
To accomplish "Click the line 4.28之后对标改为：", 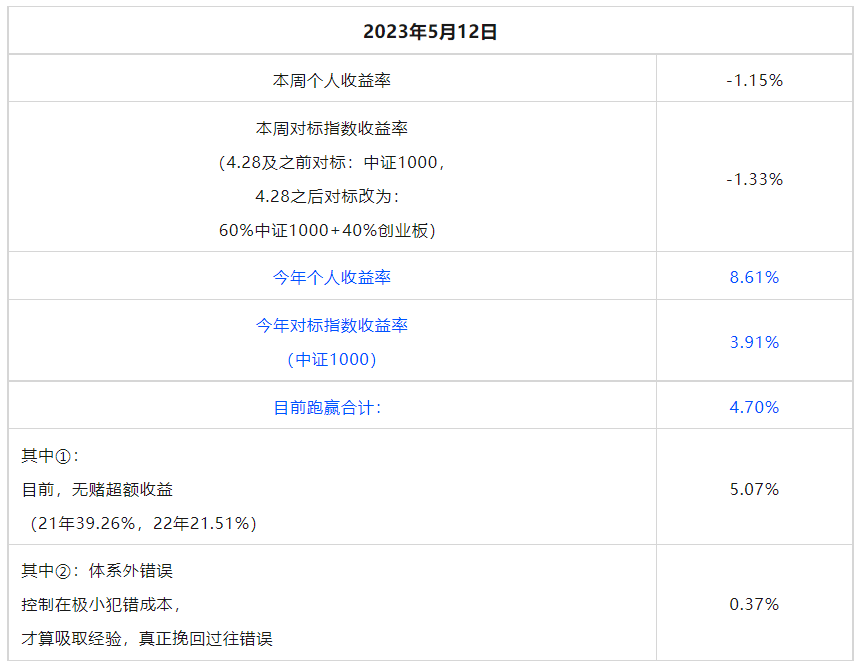I will [328, 196].
